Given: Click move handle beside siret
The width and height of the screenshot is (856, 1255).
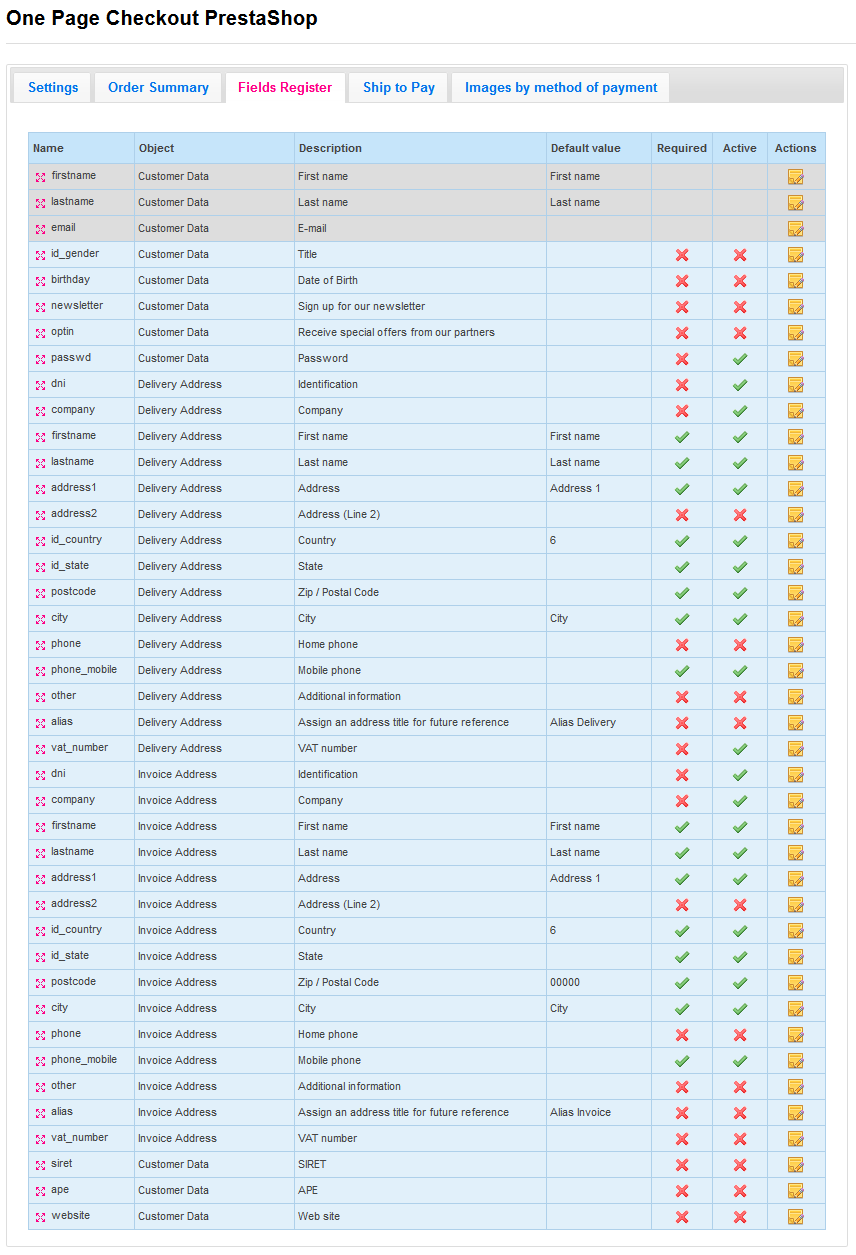Looking at the screenshot, I should click(41, 1165).
